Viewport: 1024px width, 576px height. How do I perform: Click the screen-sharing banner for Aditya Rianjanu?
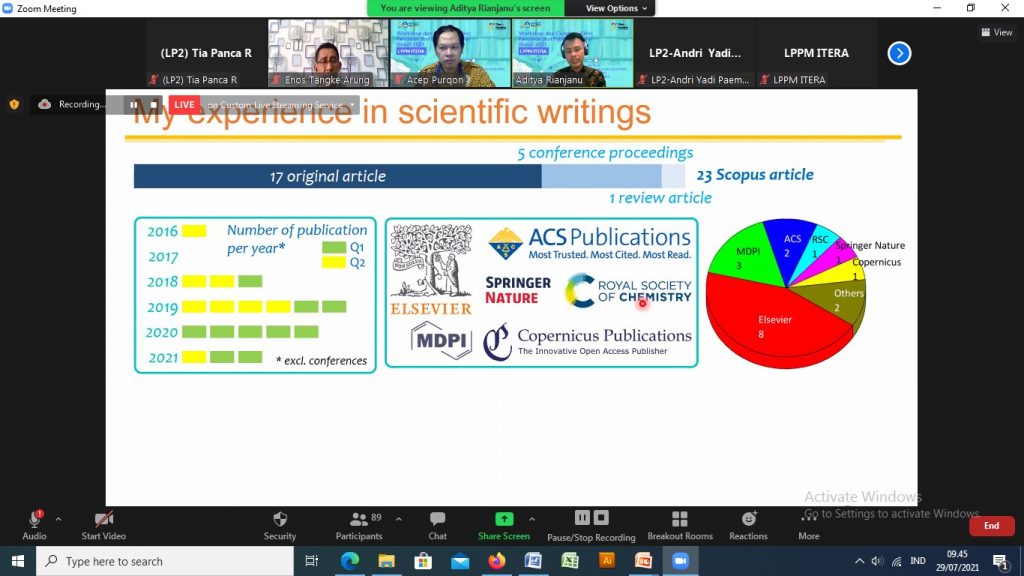point(465,8)
